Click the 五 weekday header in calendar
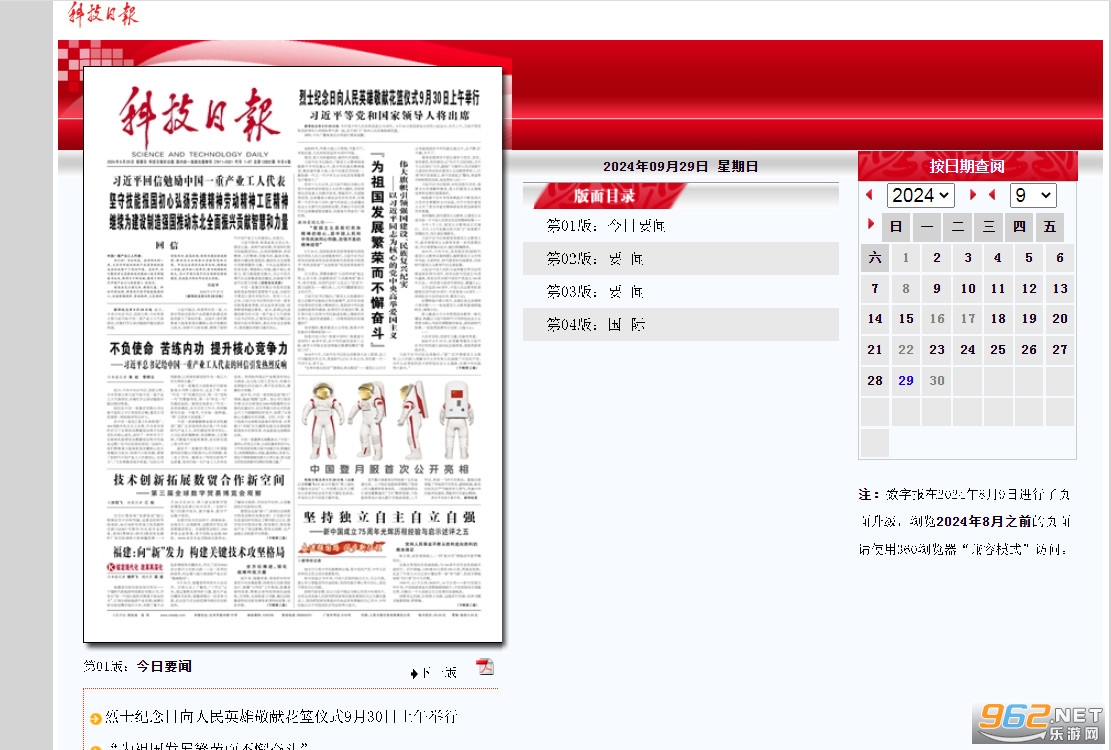This screenshot has height=750, width=1111. (1050, 227)
